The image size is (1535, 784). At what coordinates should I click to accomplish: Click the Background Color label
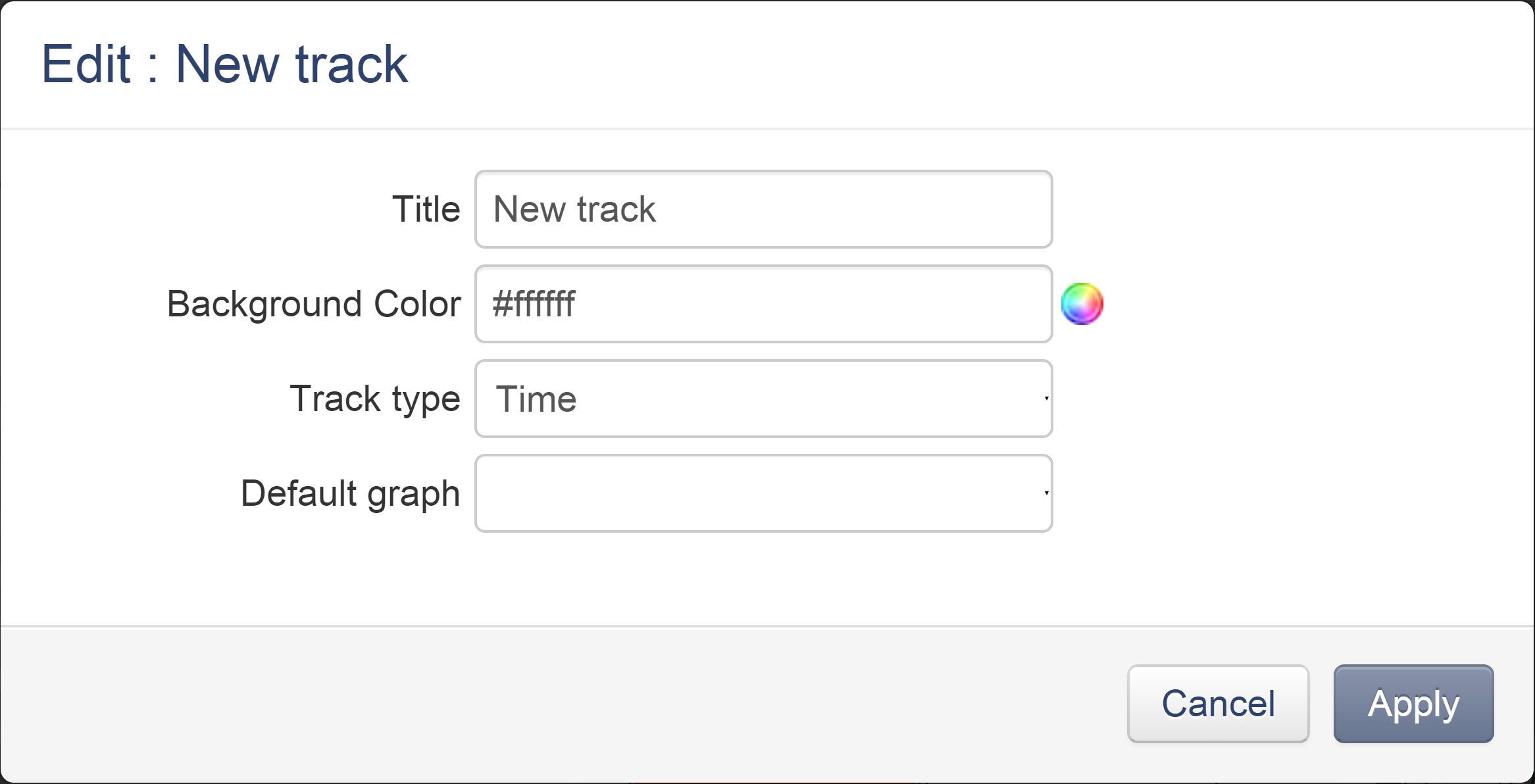(315, 303)
